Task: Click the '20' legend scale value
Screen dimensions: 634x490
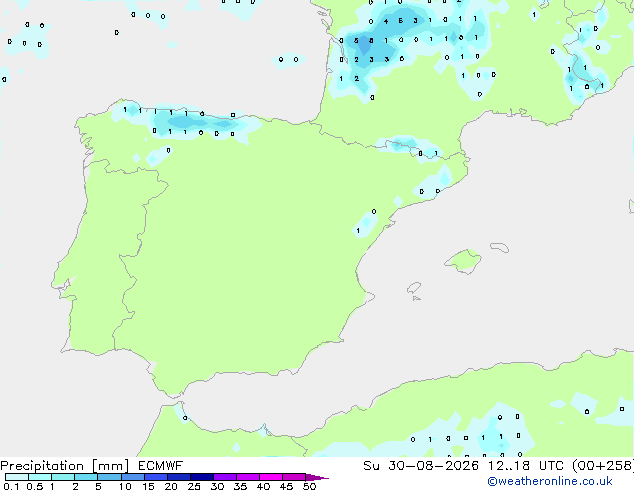Action: (x=171, y=486)
